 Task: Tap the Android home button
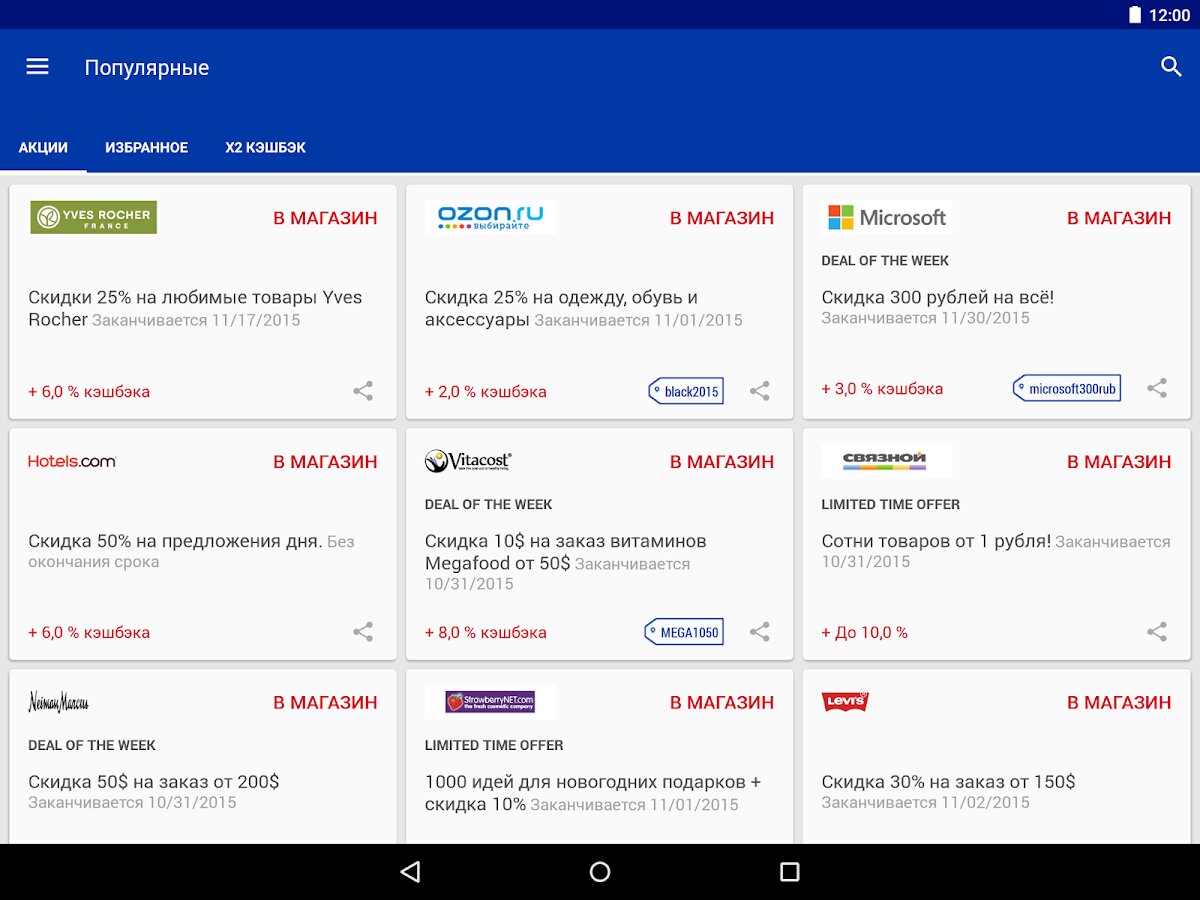pos(600,872)
